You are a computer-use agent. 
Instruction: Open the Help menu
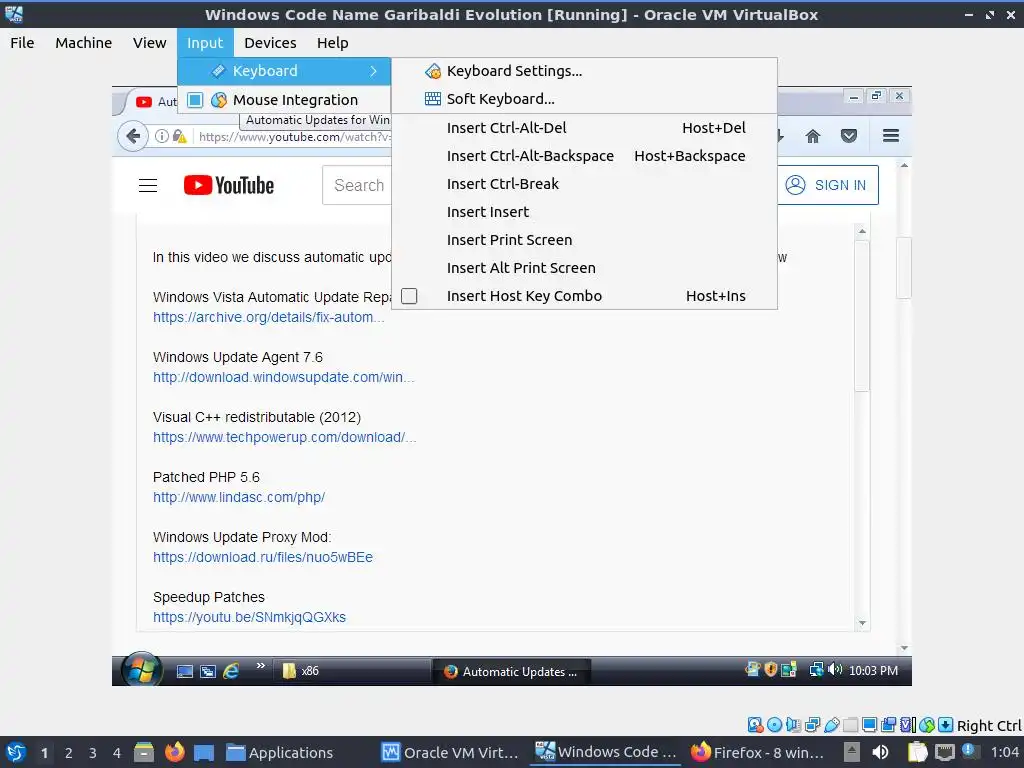click(x=332, y=43)
